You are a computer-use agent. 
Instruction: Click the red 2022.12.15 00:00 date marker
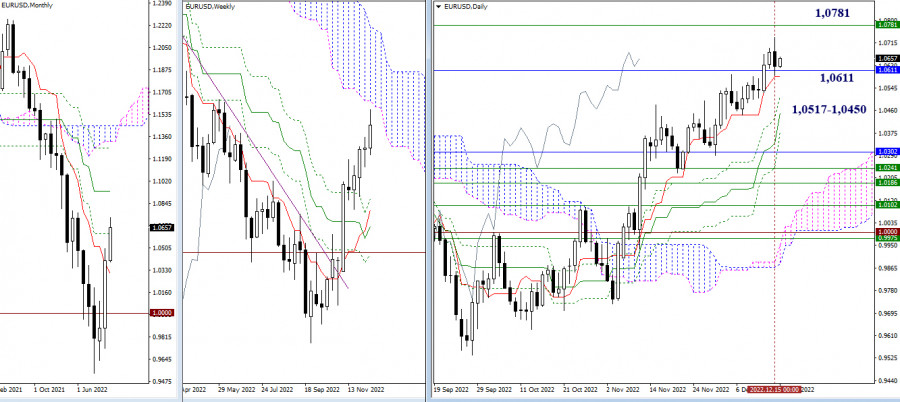774,389
